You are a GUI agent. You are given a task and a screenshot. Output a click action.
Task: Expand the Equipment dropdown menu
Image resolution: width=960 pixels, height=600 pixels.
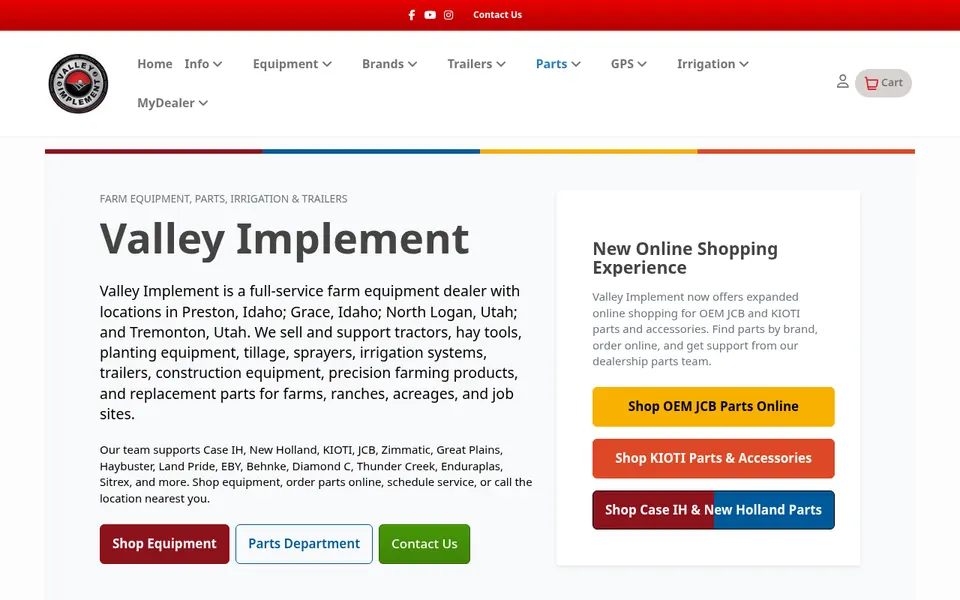[x=292, y=64]
